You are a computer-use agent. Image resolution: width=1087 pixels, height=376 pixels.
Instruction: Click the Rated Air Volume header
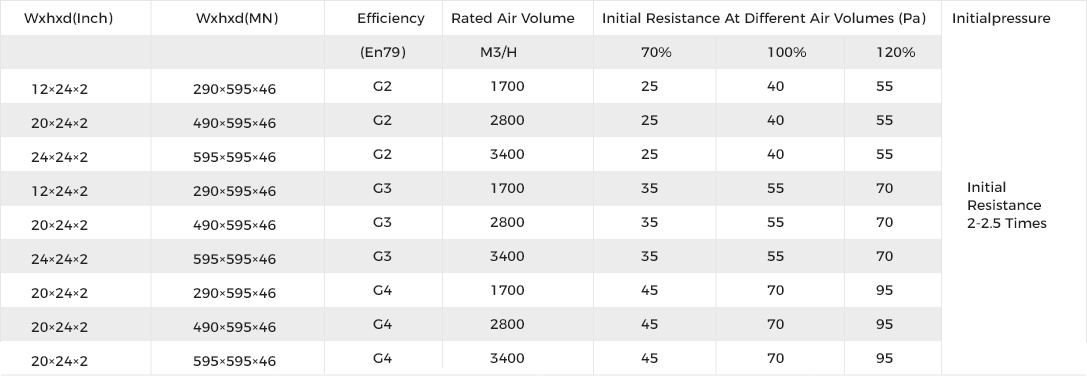point(513,19)
